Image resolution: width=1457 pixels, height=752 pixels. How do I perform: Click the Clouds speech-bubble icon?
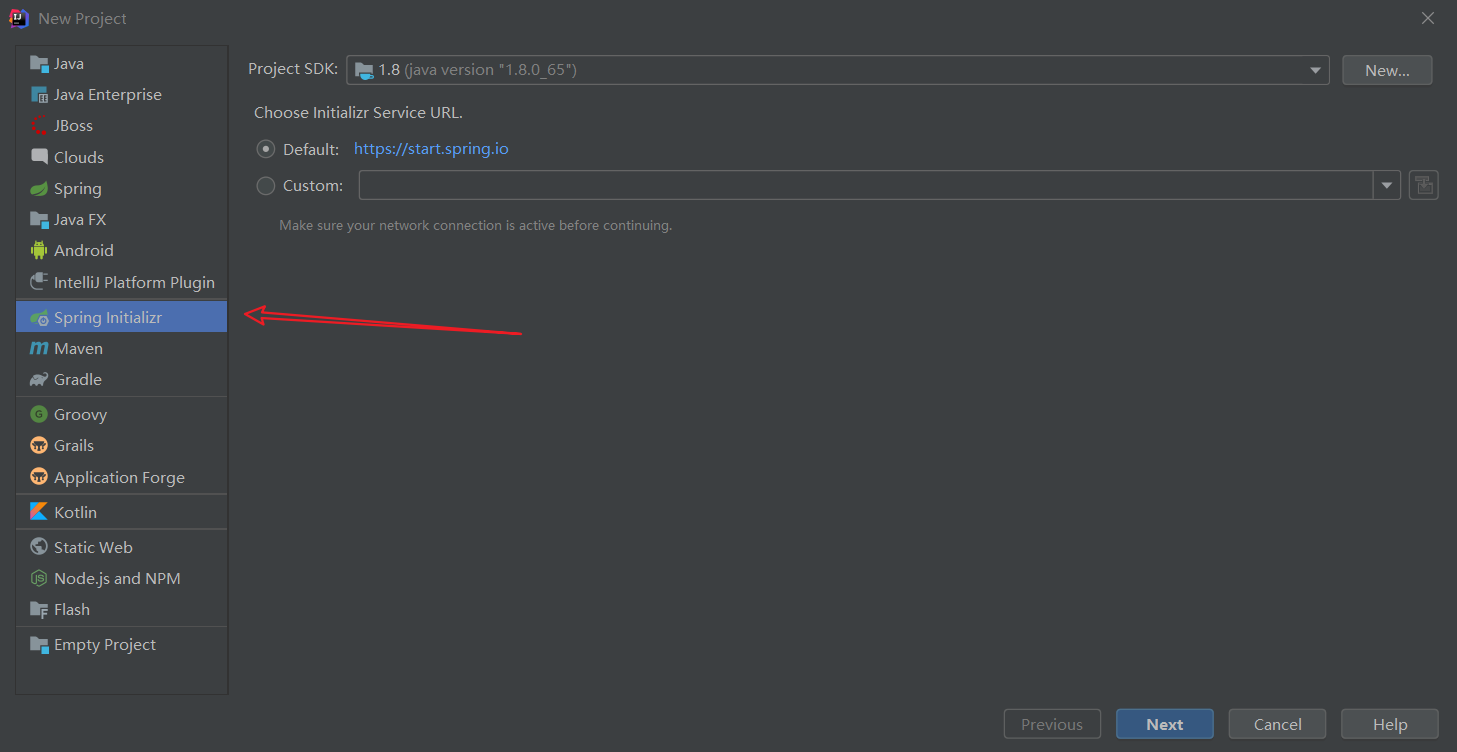pos(39,157)
